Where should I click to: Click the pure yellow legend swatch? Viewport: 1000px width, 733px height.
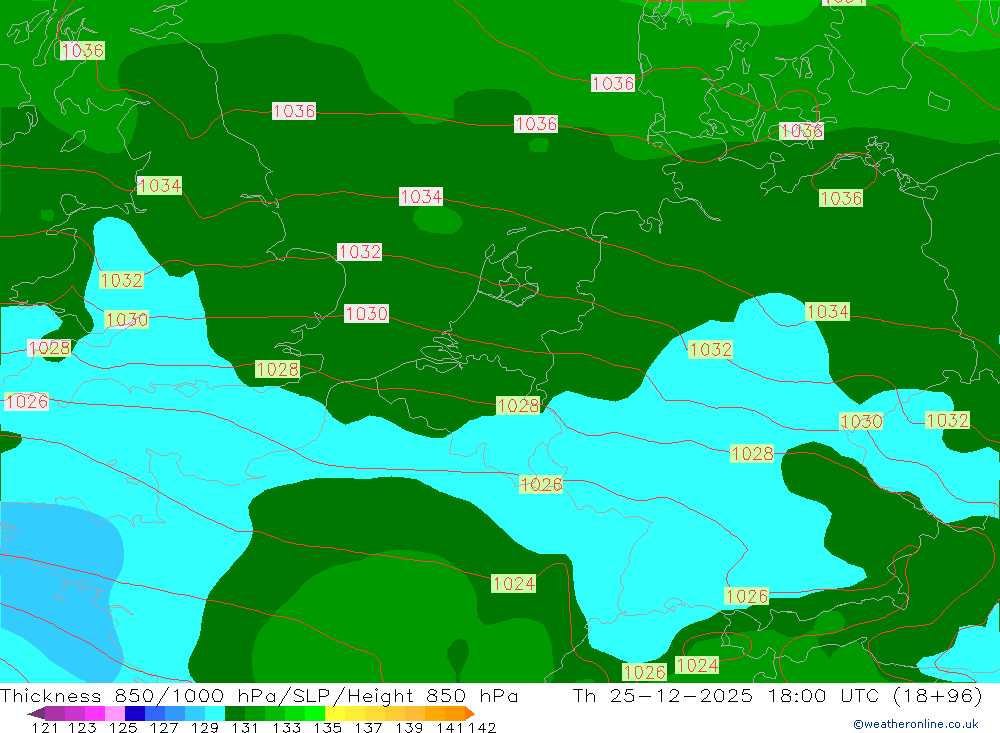coord(335,713)
